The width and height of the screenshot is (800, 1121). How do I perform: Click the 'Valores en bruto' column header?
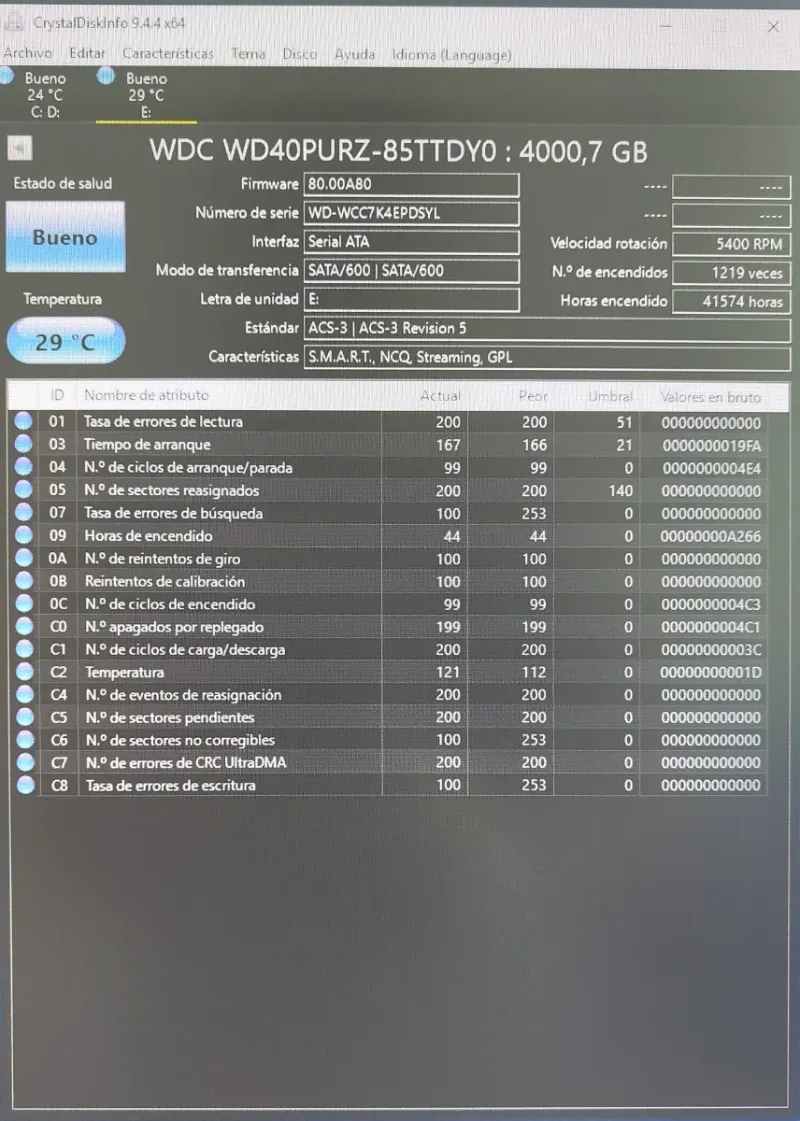710,397
